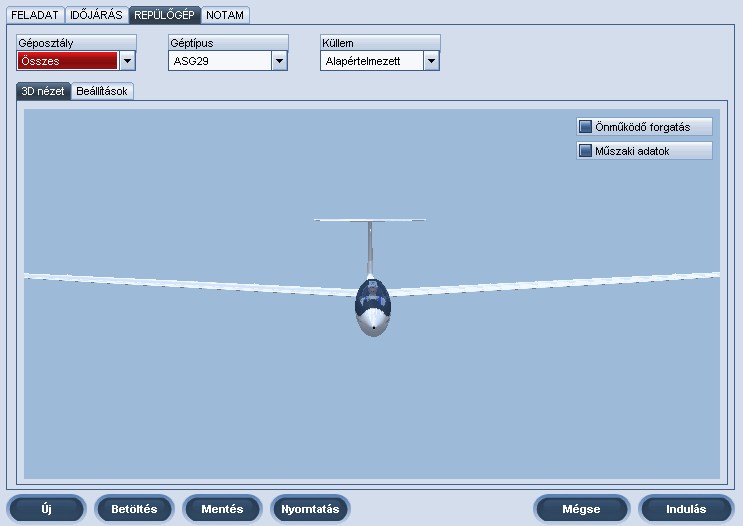Enable the Önműködő forgatás checkbox
Screen dimensions: 743x526
pos(586,127)
